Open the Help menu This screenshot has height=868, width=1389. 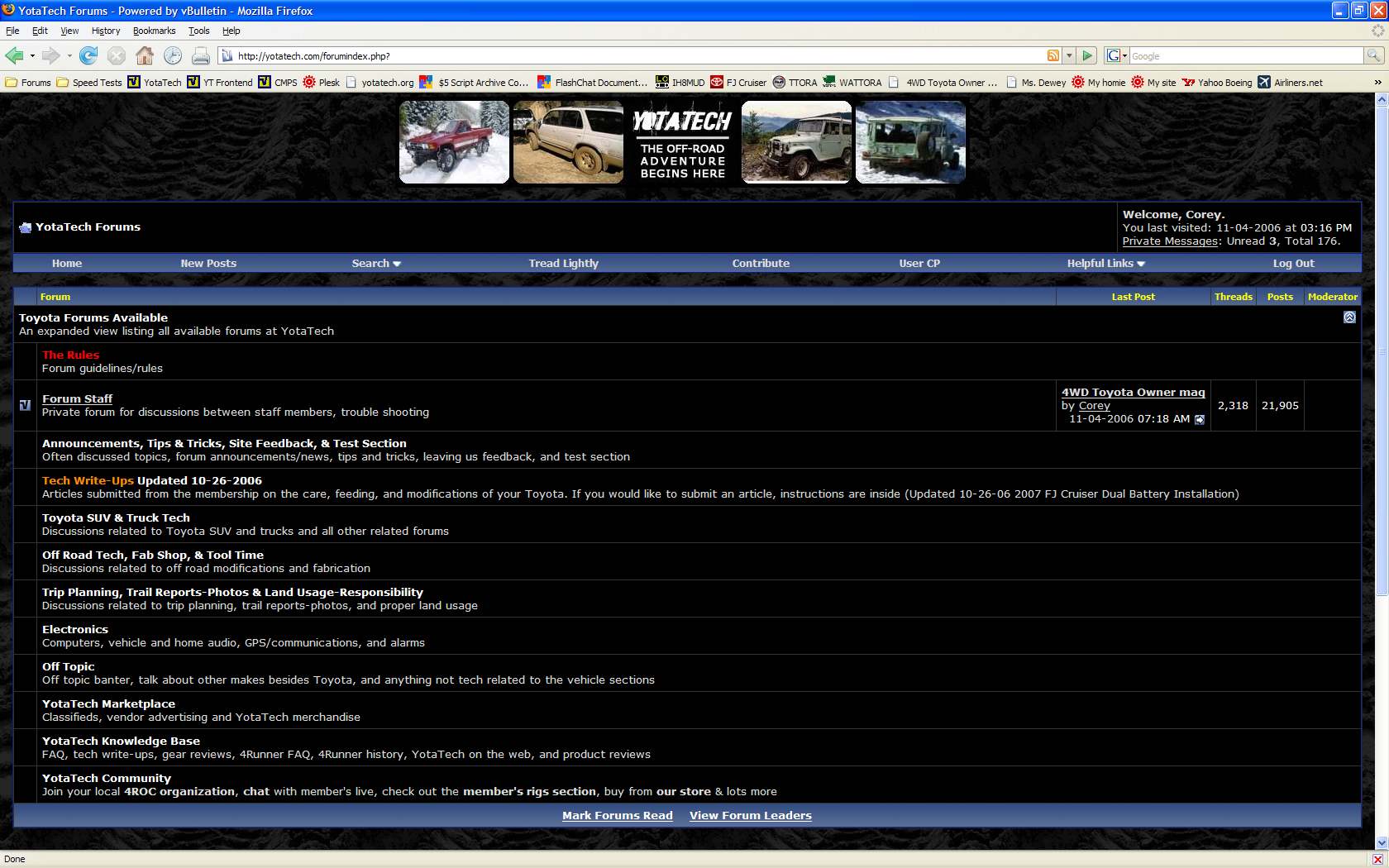click(x=231, y=31)
